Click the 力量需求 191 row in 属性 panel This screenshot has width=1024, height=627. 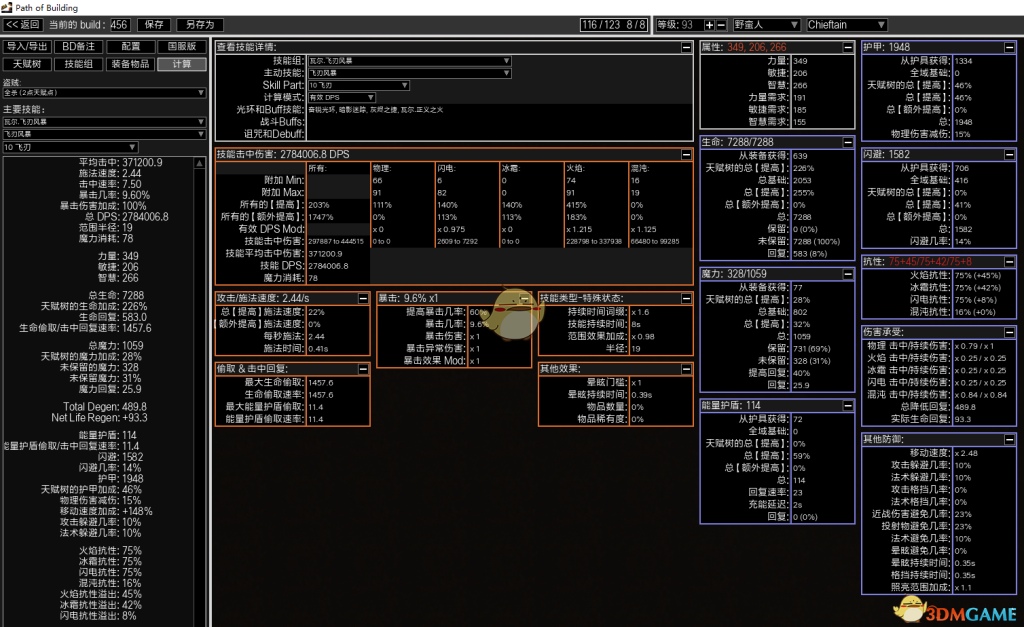click(x=777, y=97)
